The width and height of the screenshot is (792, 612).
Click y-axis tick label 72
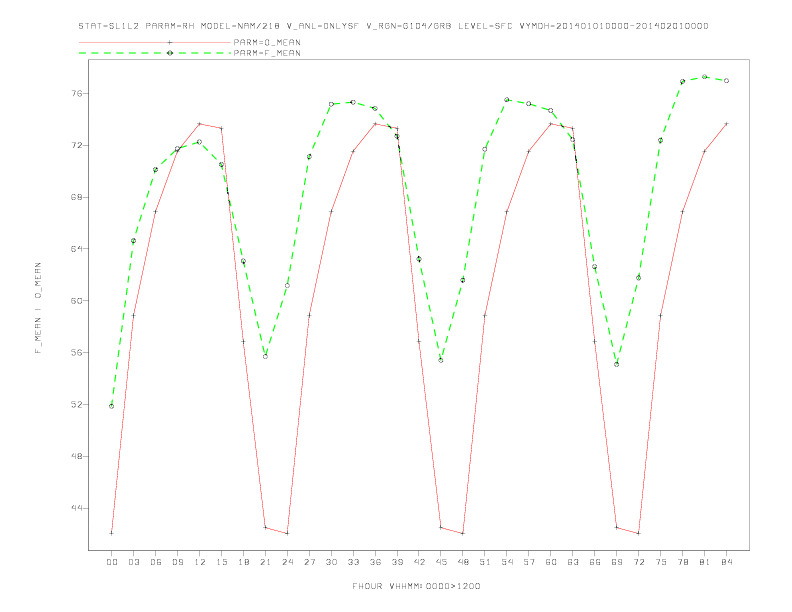[x=76, y=145]
